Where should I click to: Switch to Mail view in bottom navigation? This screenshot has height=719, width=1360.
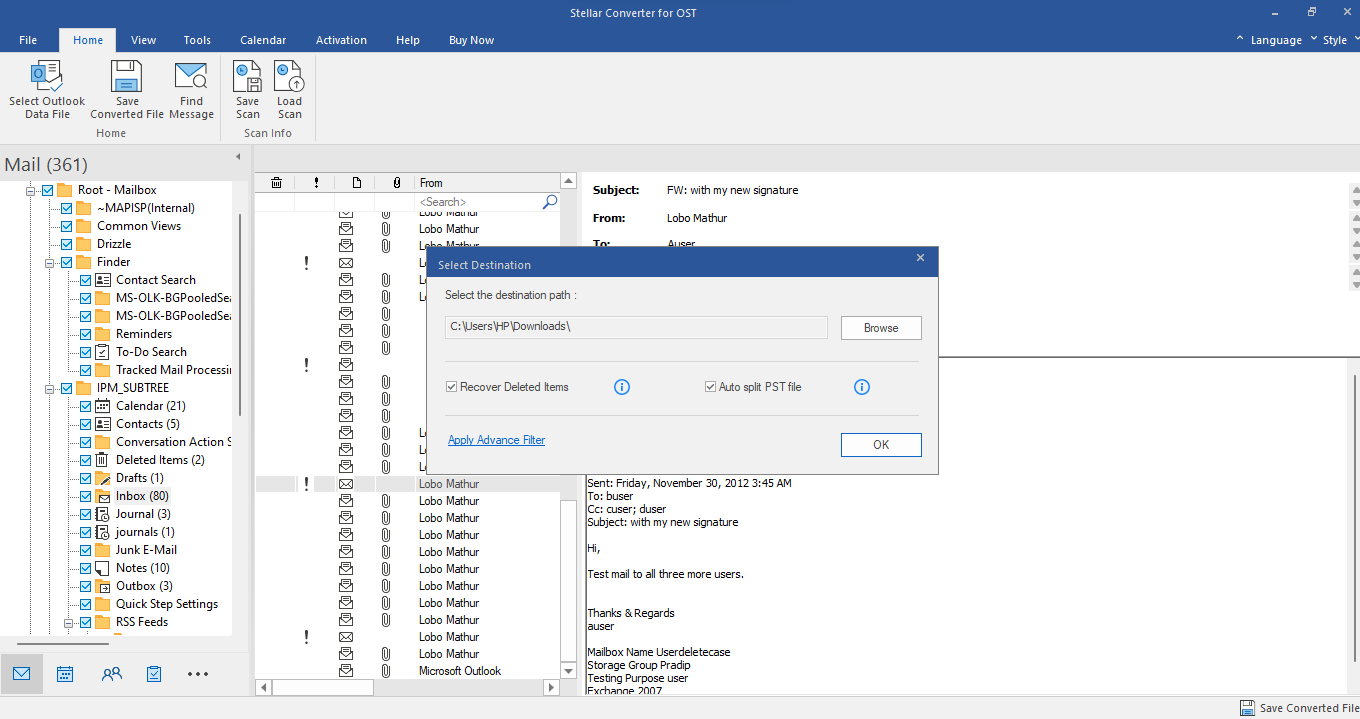(x=21, y=674)
